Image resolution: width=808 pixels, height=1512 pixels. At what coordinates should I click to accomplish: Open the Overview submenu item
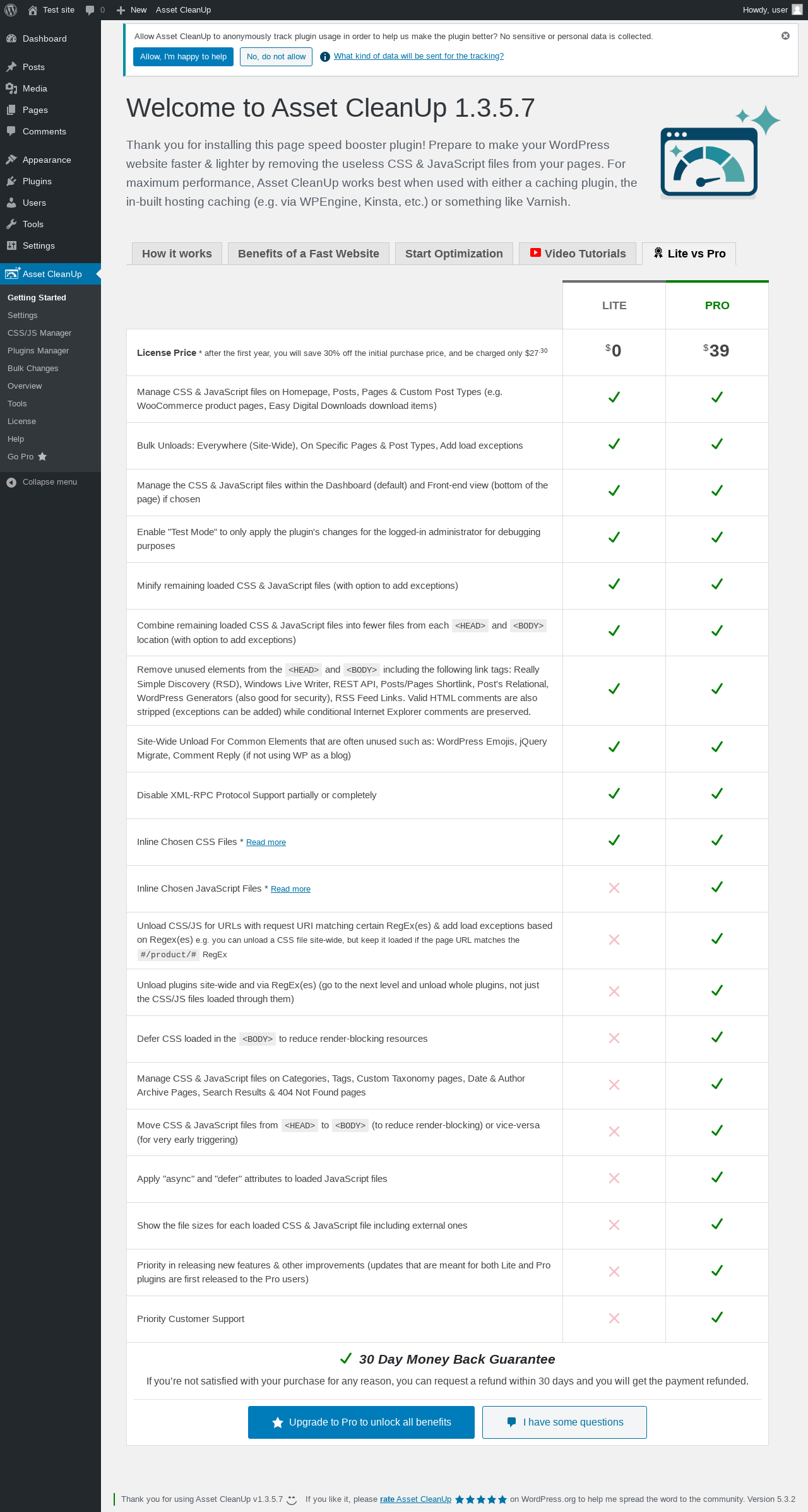(x=25, y=386)
